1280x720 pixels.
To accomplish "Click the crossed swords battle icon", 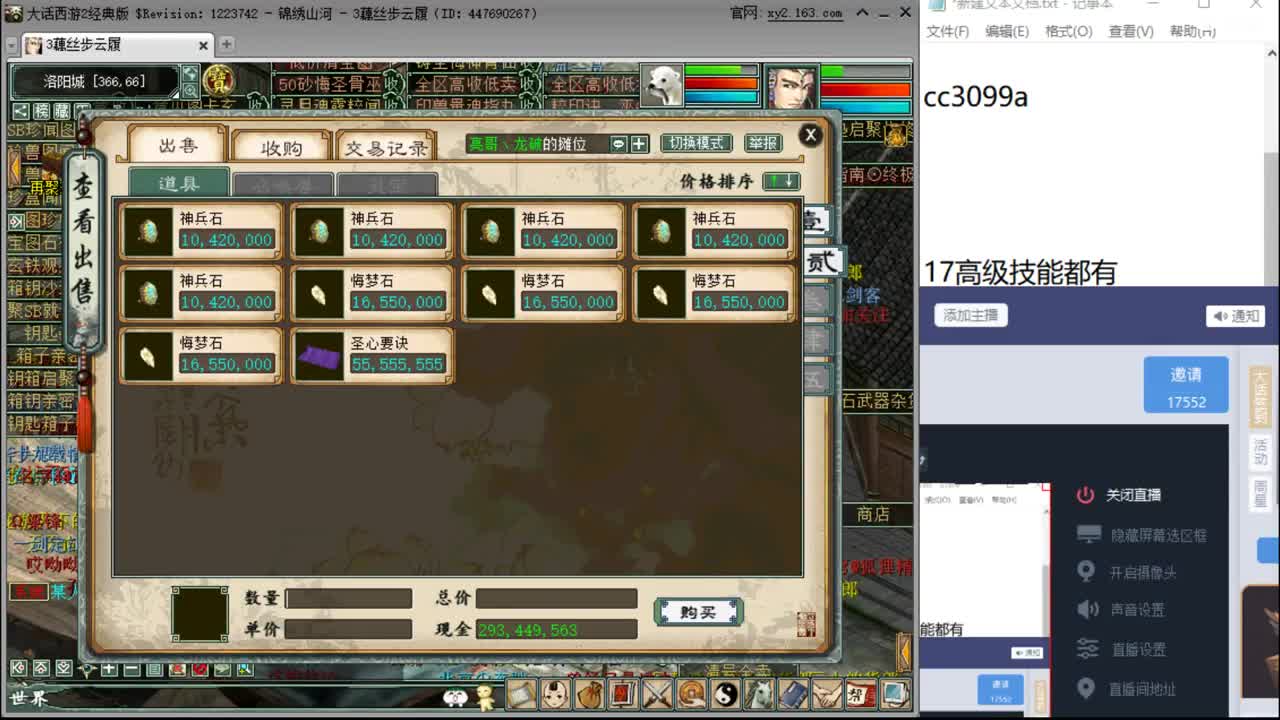I will (656, 694).
